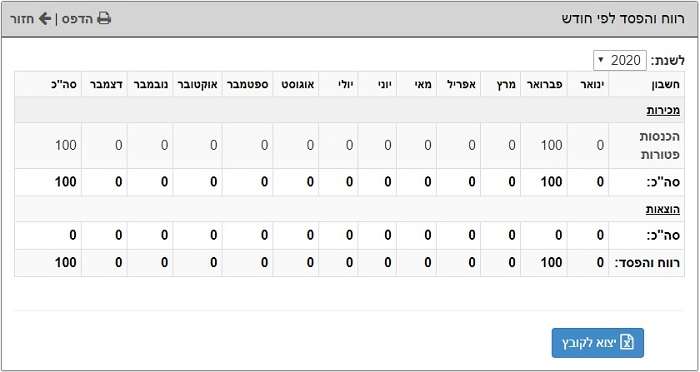The width and height of the screenshot is (700, 372).
Task: Click the אוגוסט column header
Action: pos(297,84)
